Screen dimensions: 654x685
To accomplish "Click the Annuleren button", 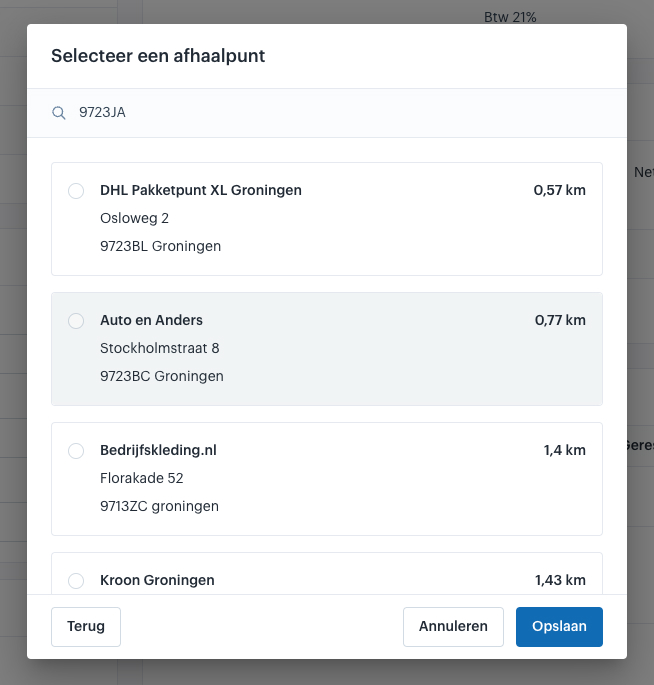I will click(x=453, y=626).
